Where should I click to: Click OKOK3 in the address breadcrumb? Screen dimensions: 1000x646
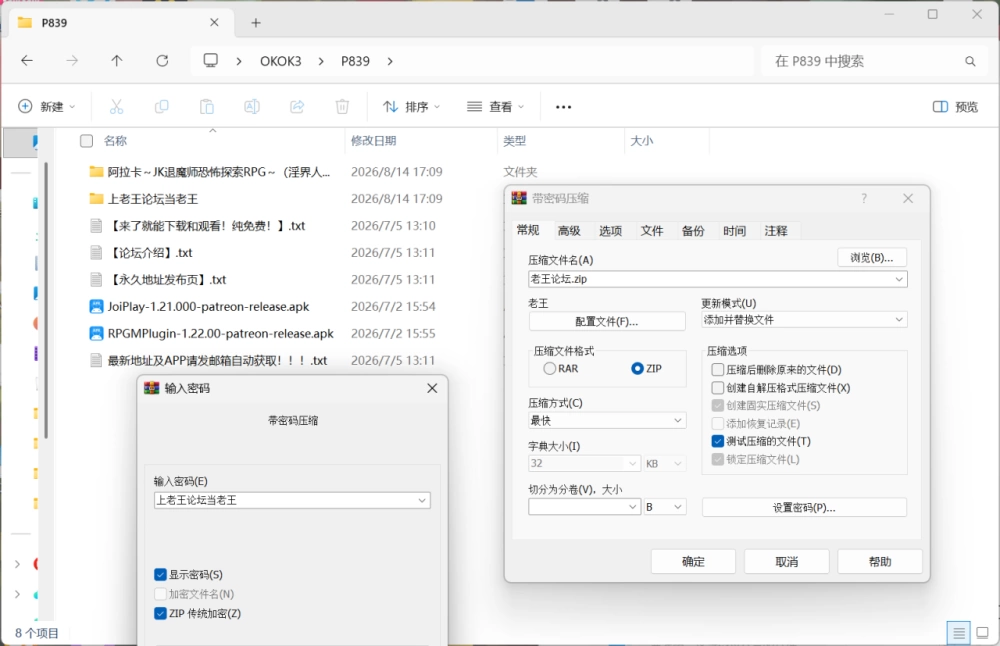(281, 61)
